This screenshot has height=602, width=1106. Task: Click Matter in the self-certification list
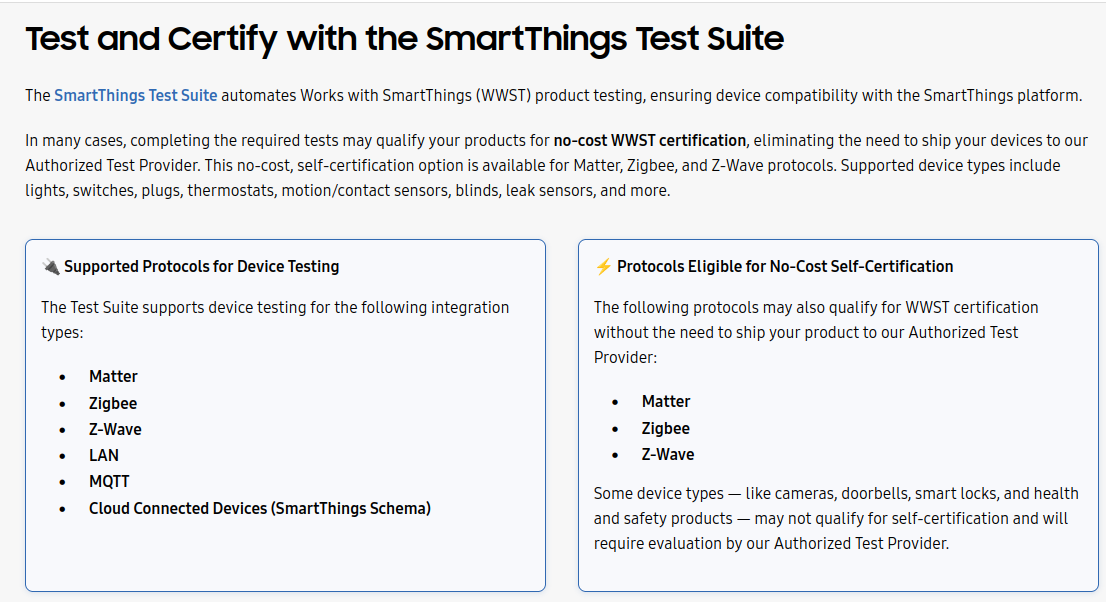(x=666, y=401)
